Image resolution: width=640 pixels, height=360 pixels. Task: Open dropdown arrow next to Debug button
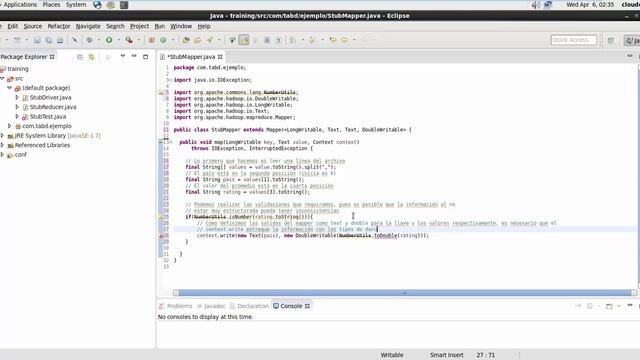(x=98, y=40)
